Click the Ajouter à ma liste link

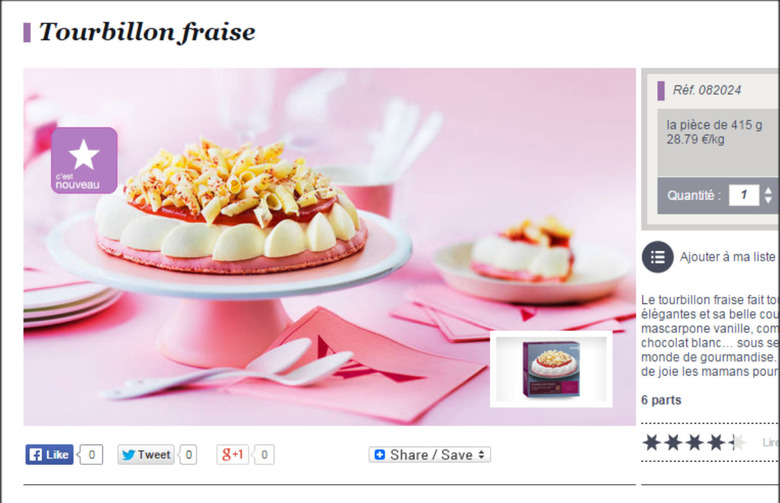click(727, 257)
